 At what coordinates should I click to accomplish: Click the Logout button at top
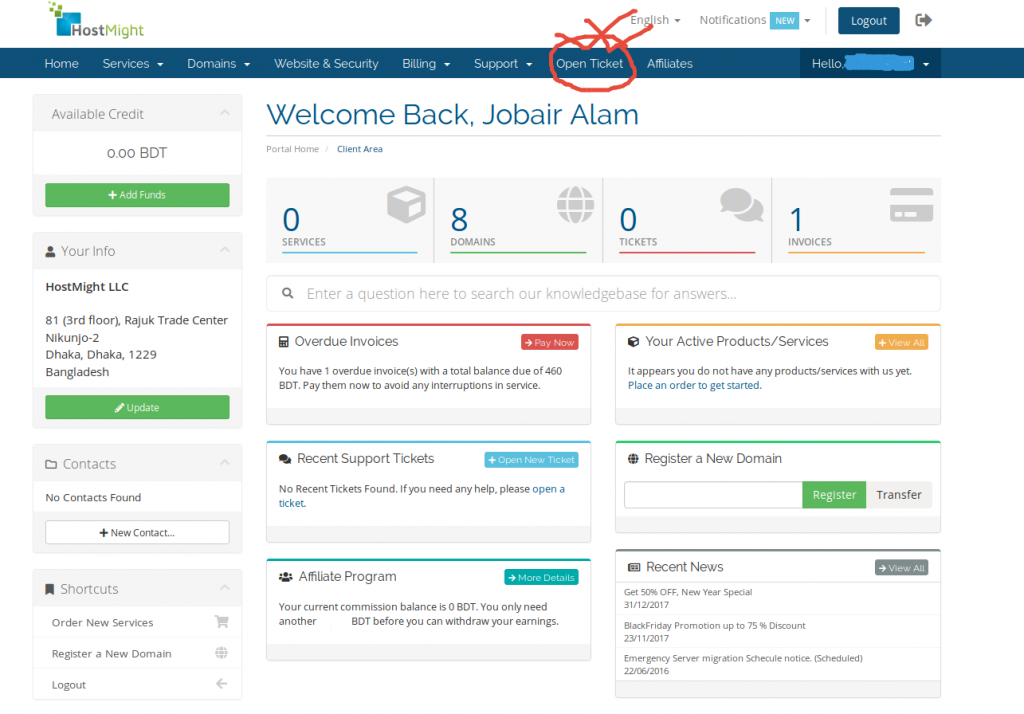coord(869,21)
